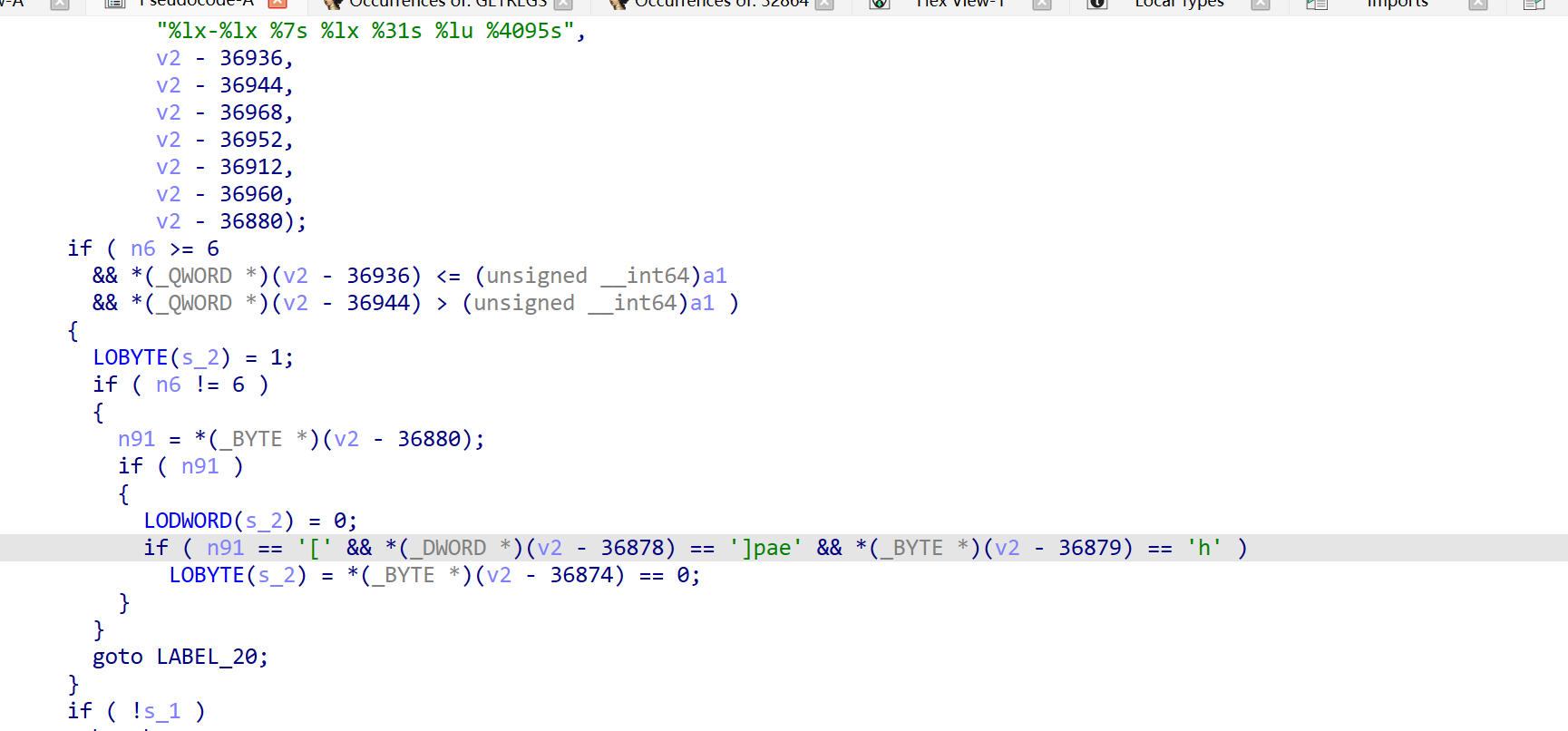Click _QWORD cast on the 36936 comparison line
1568x731 pixels.
pyautogui.click(x=194, y=276)
